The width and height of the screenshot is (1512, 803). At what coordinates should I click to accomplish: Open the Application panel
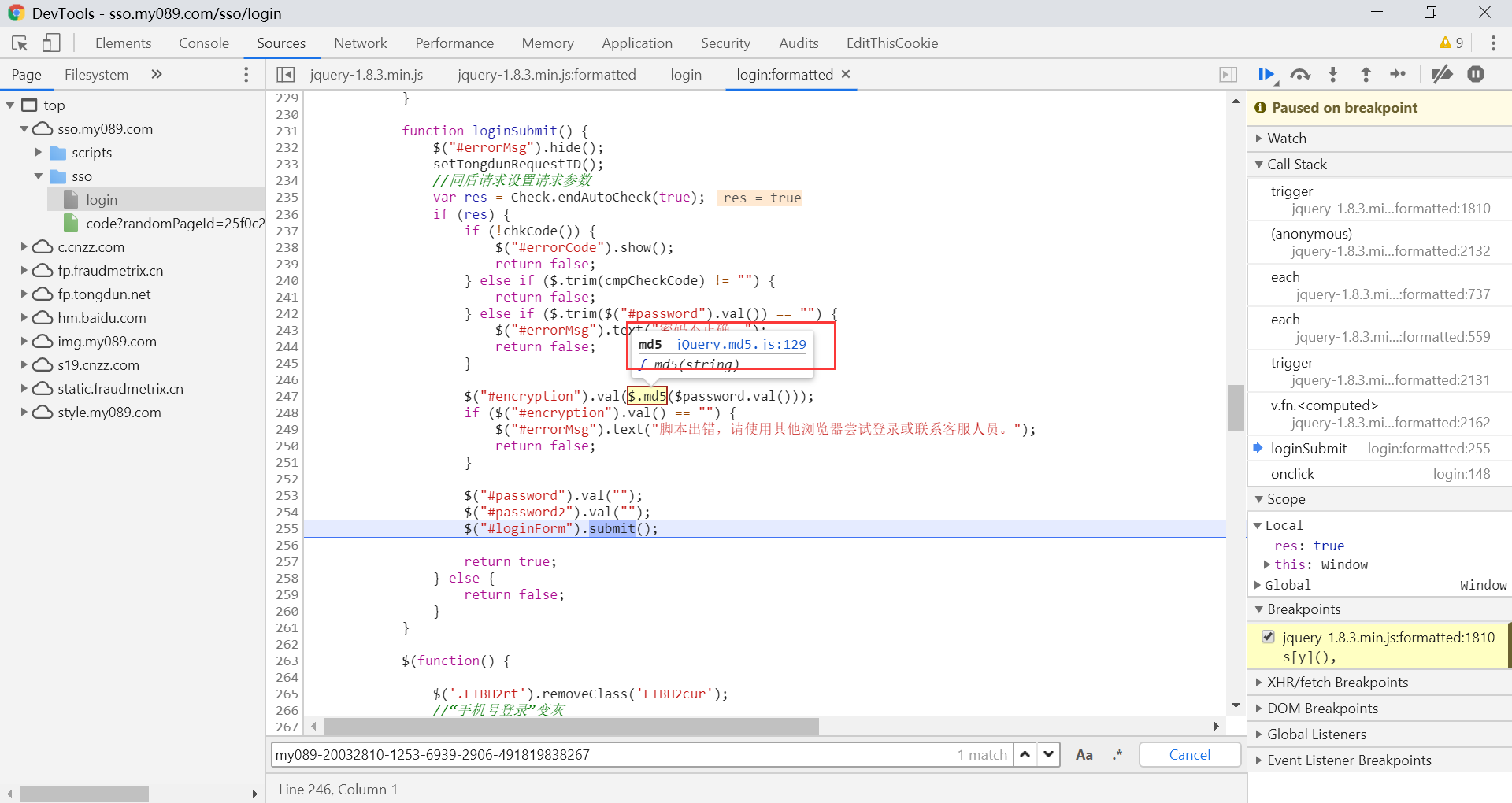click(637, 43)
